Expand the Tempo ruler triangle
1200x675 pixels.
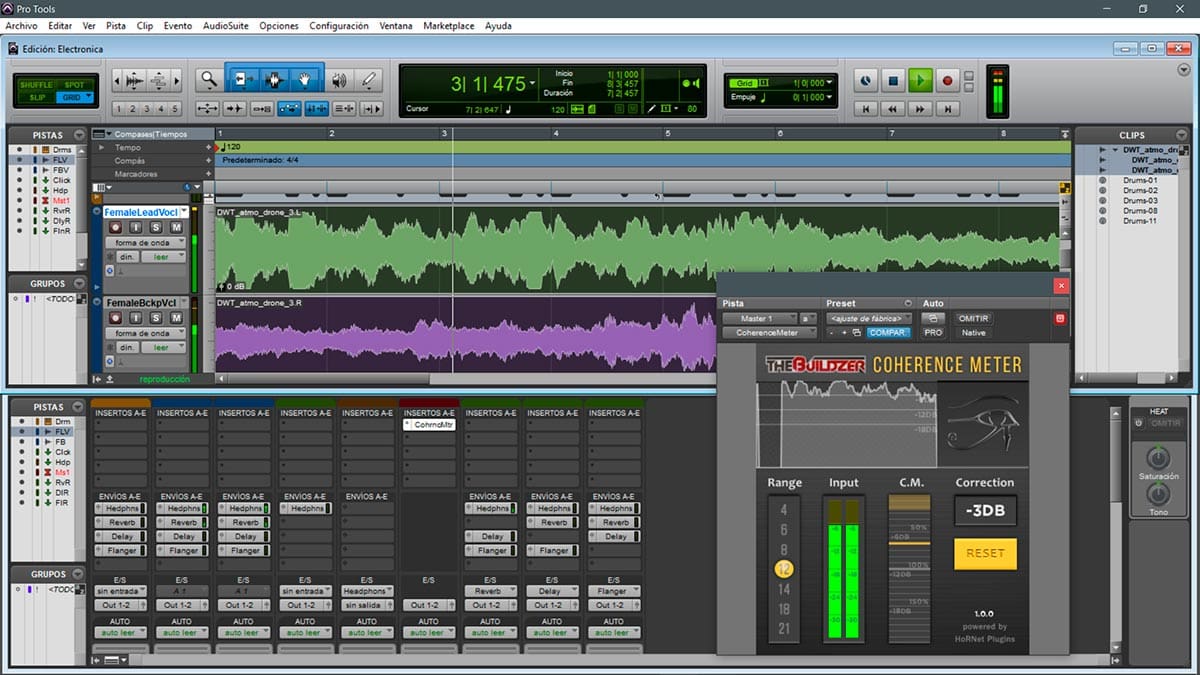pyautogui.click(x=101, y=147)
